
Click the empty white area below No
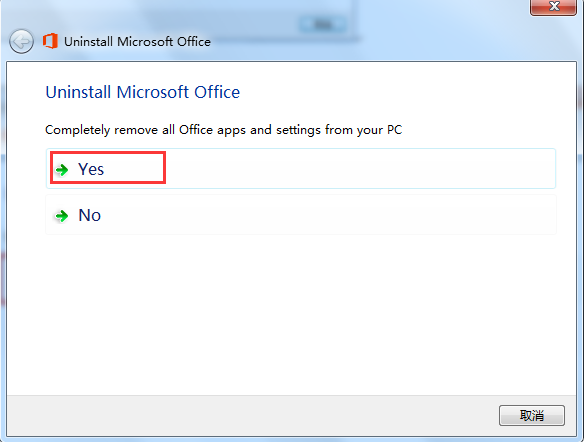(x=292, y=313)
